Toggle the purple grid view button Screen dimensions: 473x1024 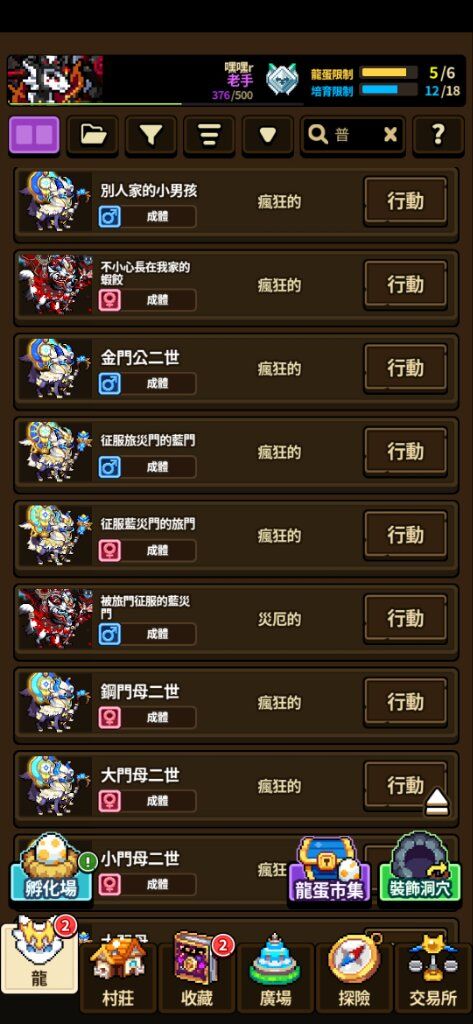pyautogui.click(x=34, y=135)
